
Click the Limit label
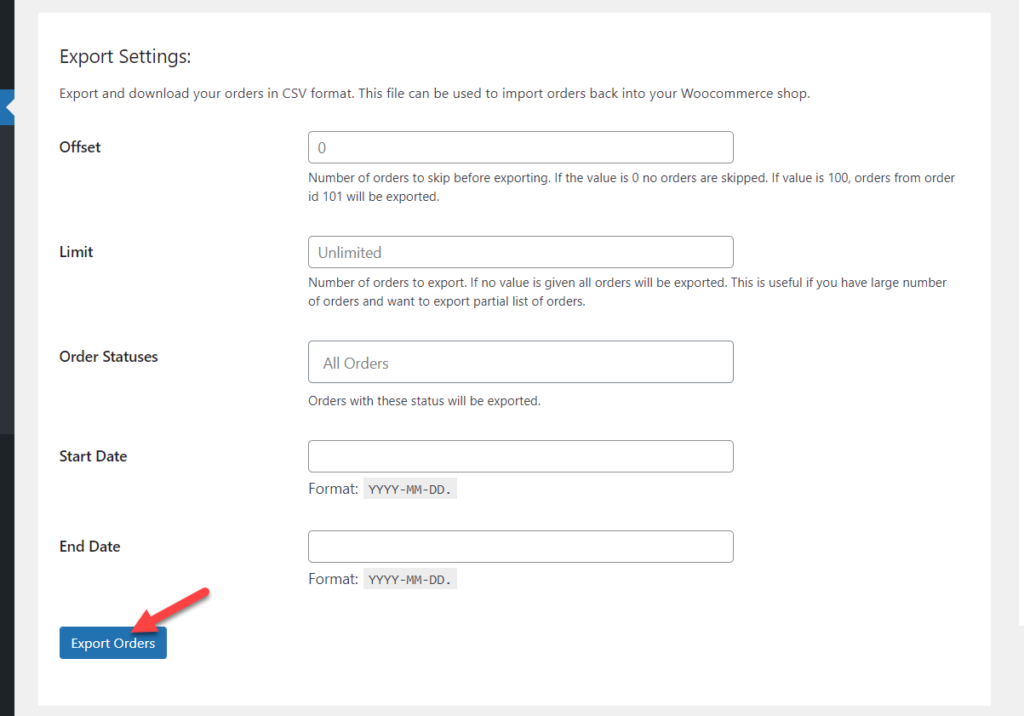click(76, 252)
